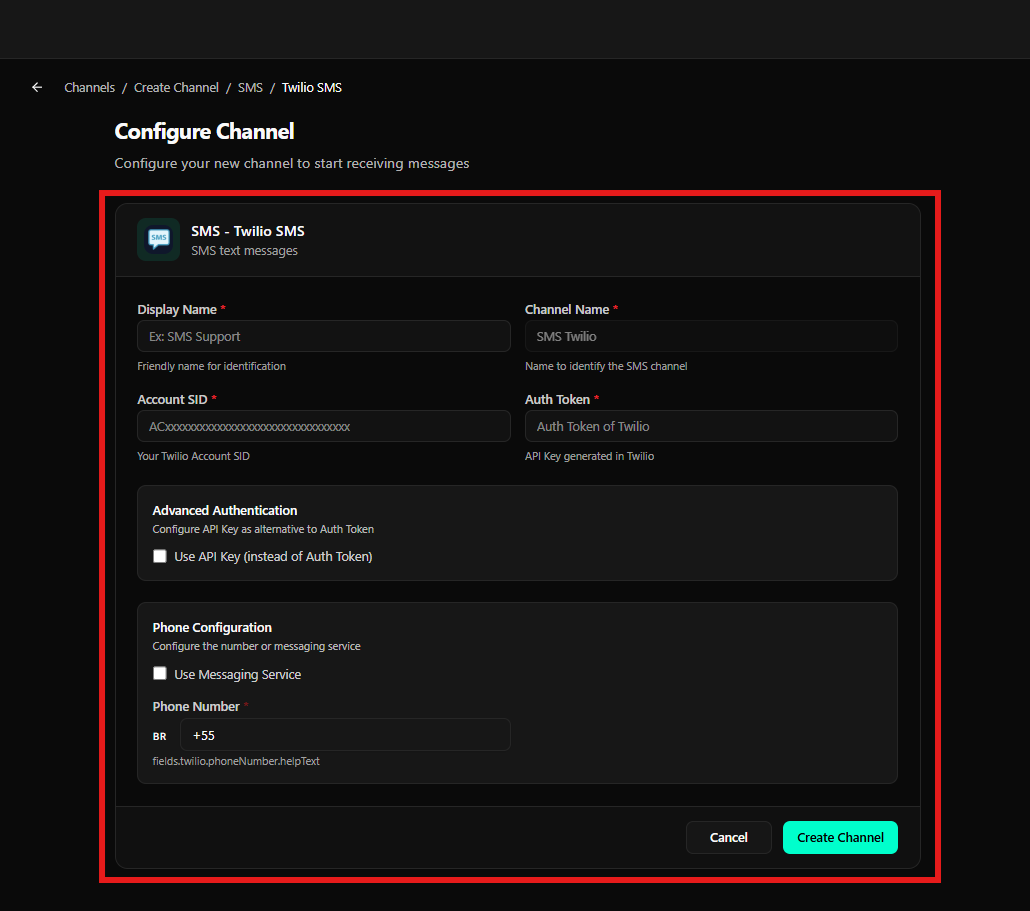The image size is (1030, 911).
Task: Click the SMS - Twilio SMS title
Action: coord(248,231)
